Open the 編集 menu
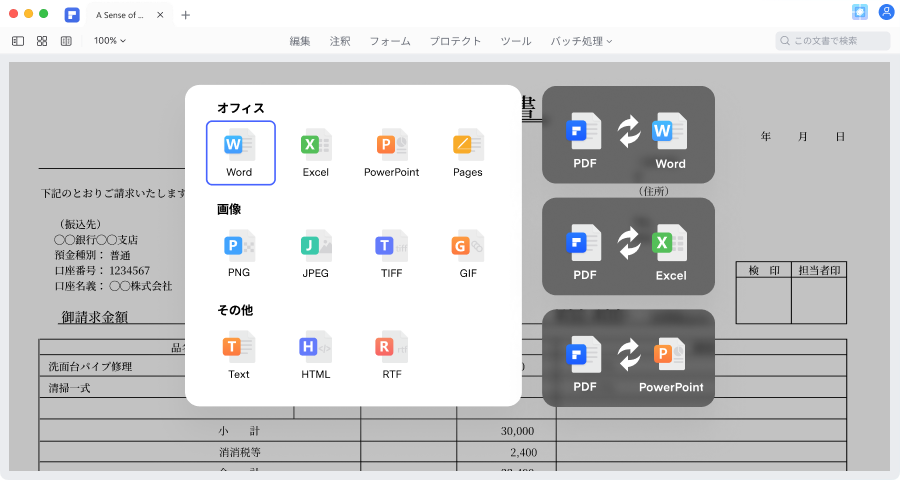 tap(300, 41)
